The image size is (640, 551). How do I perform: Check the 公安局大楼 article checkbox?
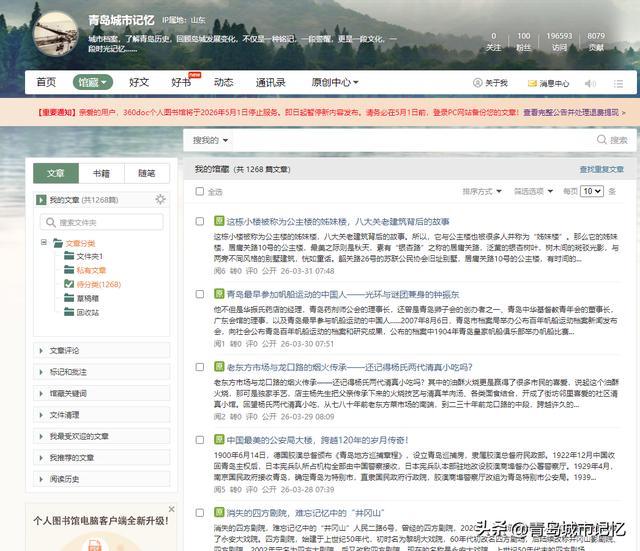[200, 440]
